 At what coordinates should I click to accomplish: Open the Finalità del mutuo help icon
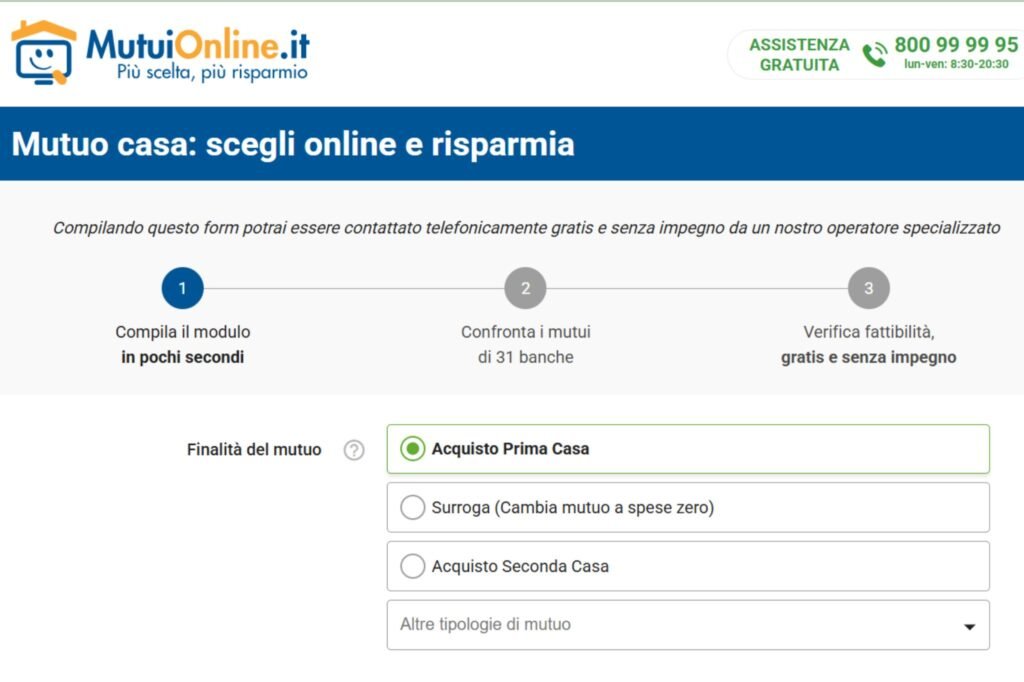point(354,450)
